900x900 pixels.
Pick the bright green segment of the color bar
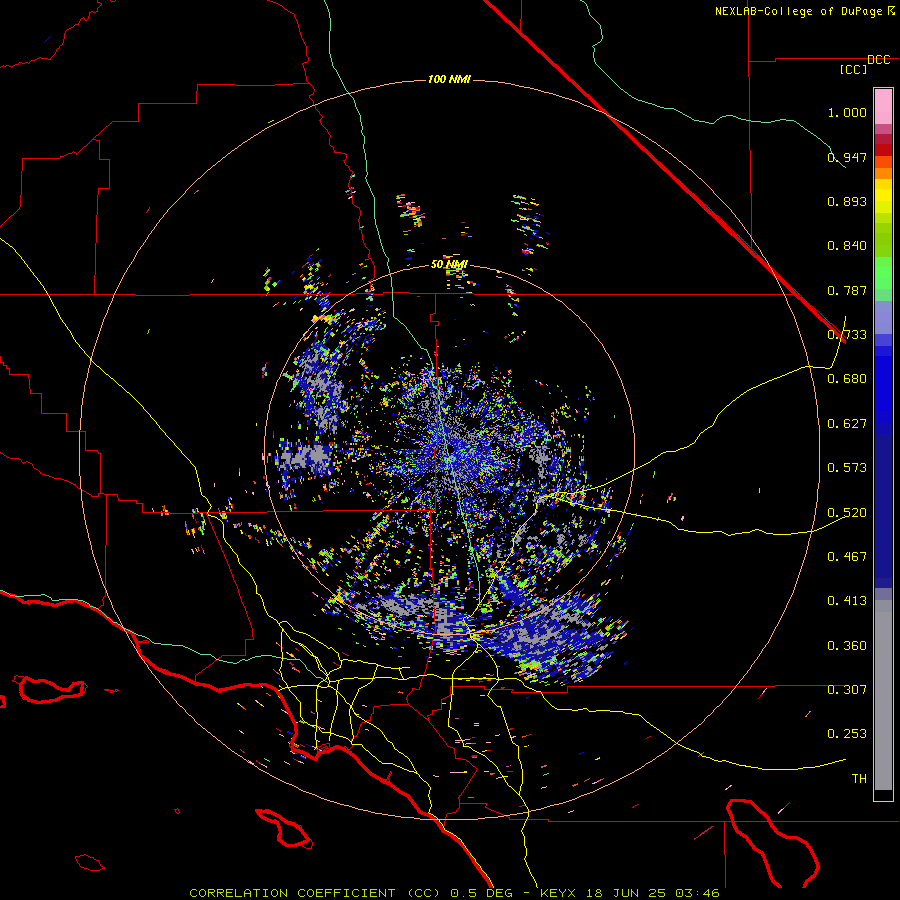(x=883, y=273)
